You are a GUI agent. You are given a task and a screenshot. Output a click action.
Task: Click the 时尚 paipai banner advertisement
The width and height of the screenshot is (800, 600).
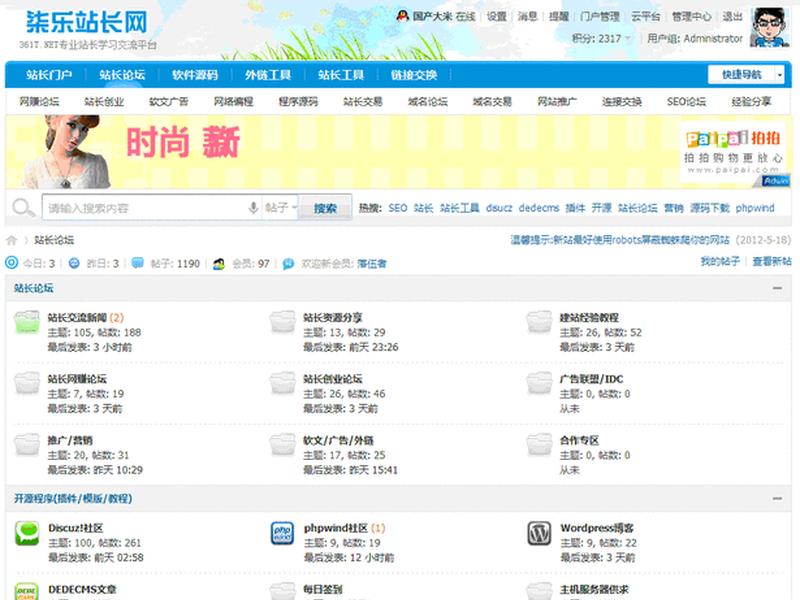tap(398, 152)
